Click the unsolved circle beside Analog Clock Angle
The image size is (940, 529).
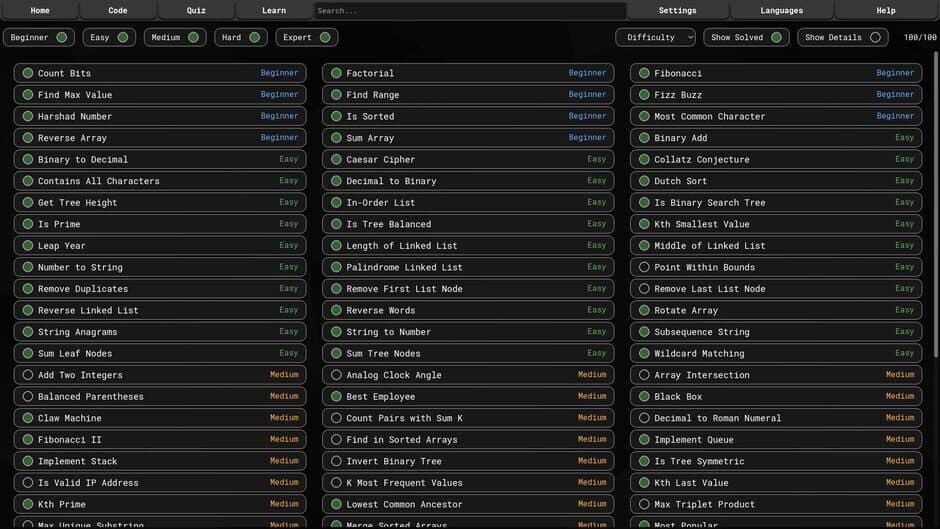(336, 375)
